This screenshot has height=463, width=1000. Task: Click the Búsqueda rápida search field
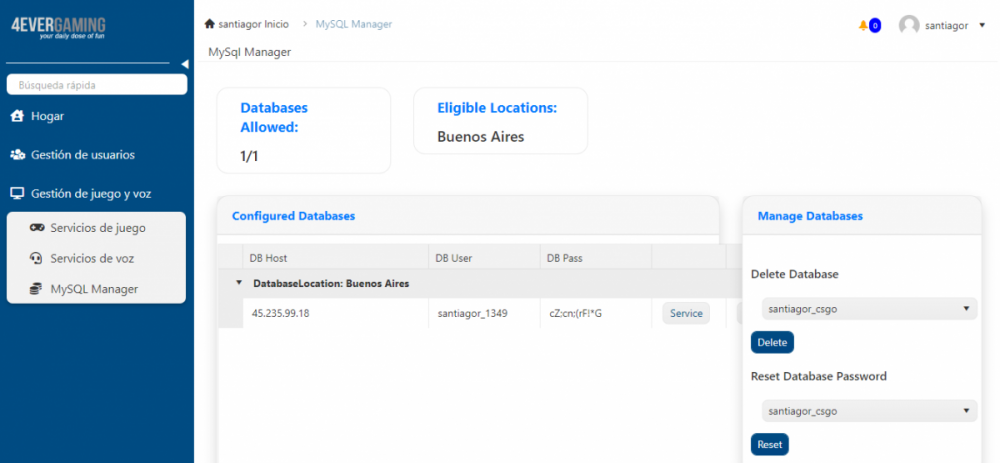coord(97,85)
